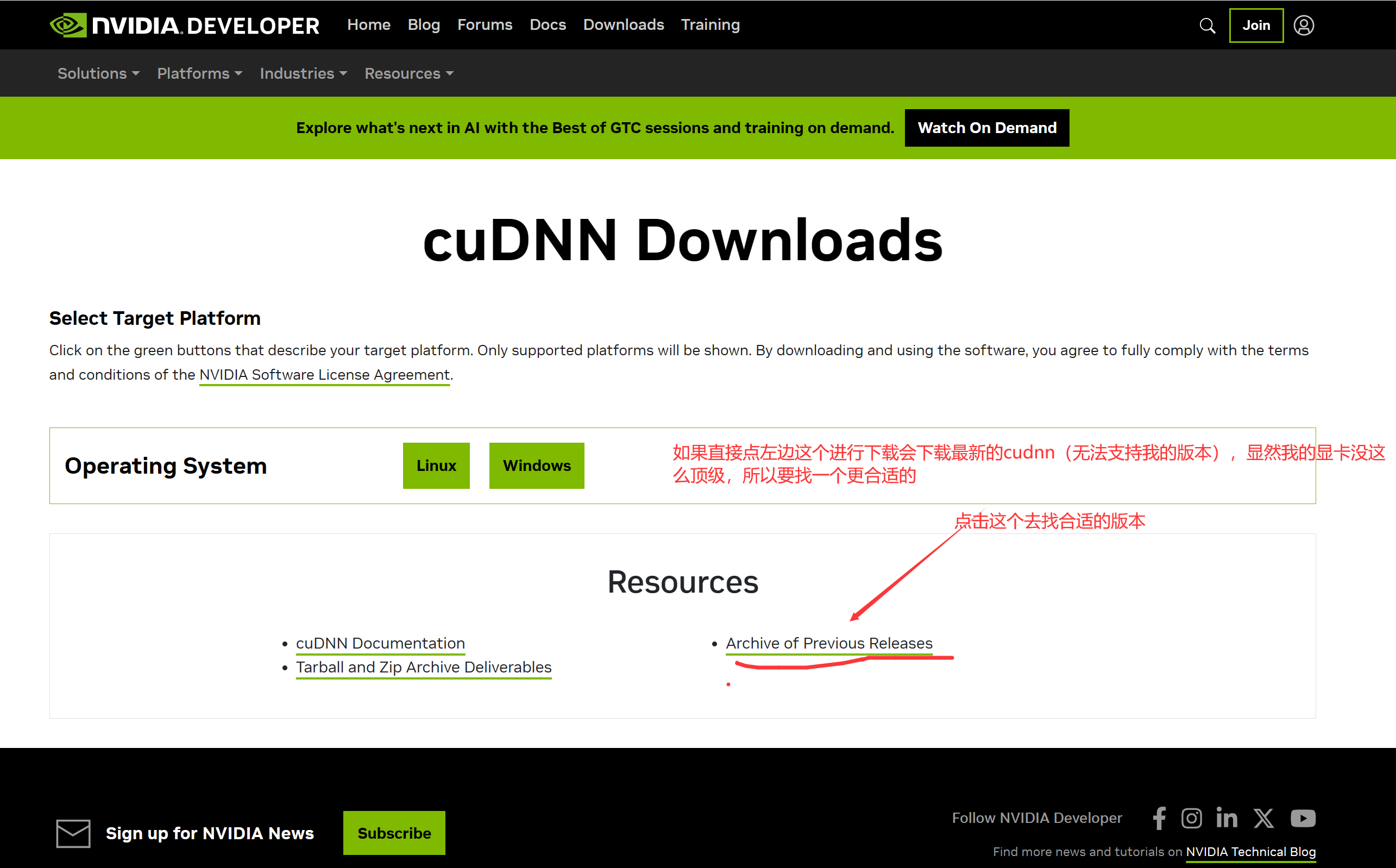Screen dimensions: 1396x868
Task: Open Tarball and Zip Archive Deliverables link
Action: (424, 667)
